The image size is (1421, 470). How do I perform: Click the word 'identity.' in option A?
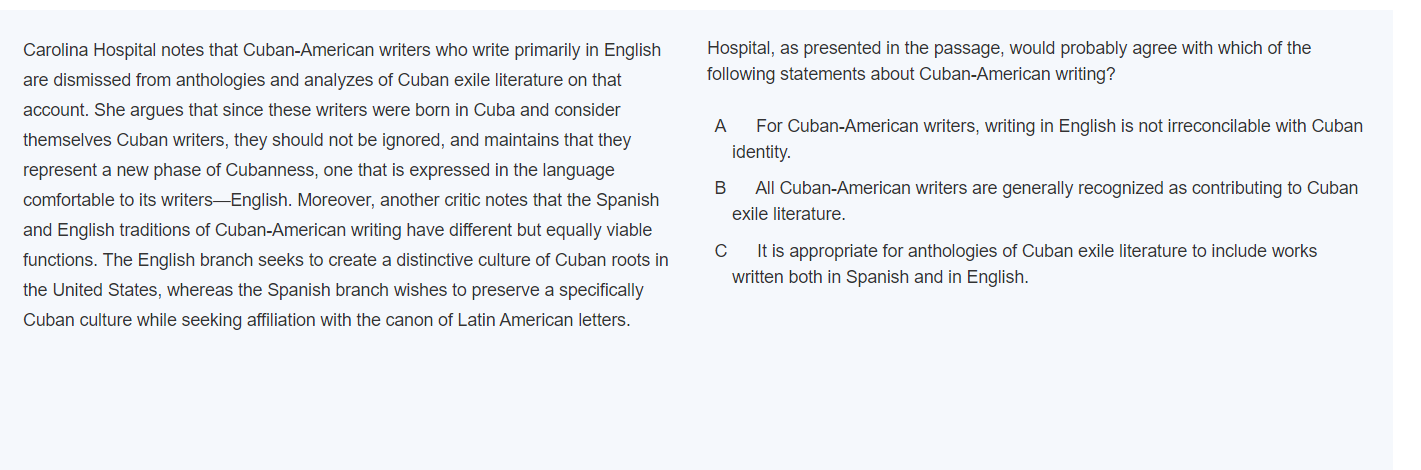tap(761, 152)
